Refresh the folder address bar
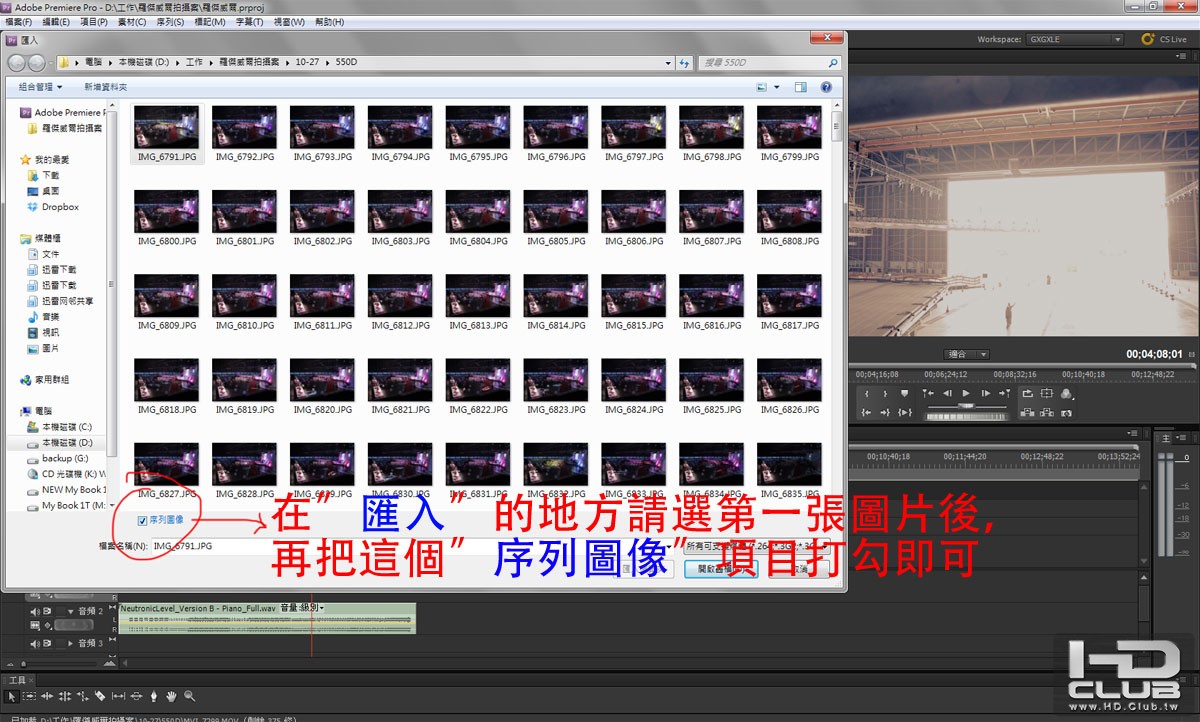 (x=684, y=63)
